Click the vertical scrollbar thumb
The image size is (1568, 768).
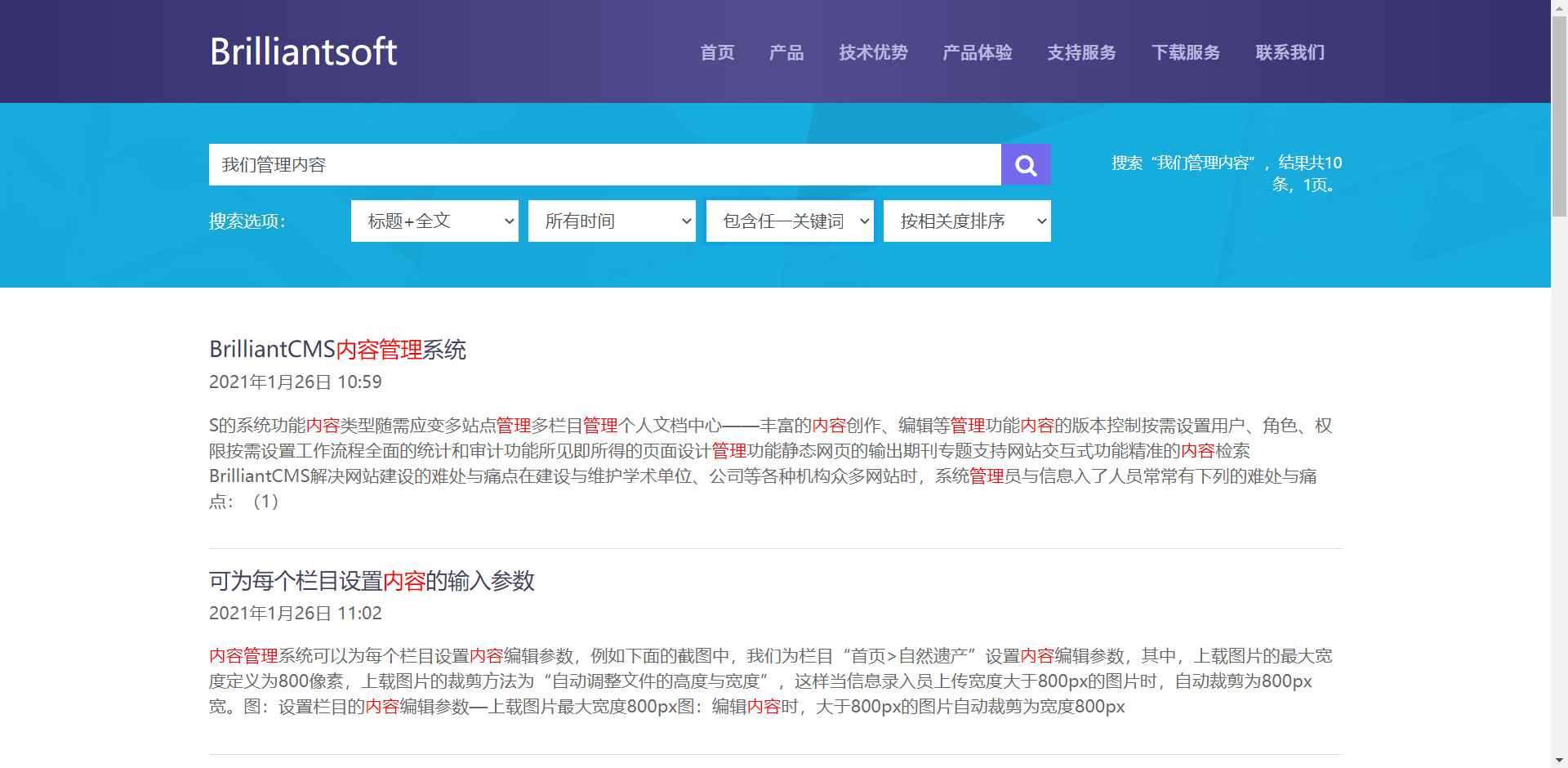click(x=1559, y=114)
